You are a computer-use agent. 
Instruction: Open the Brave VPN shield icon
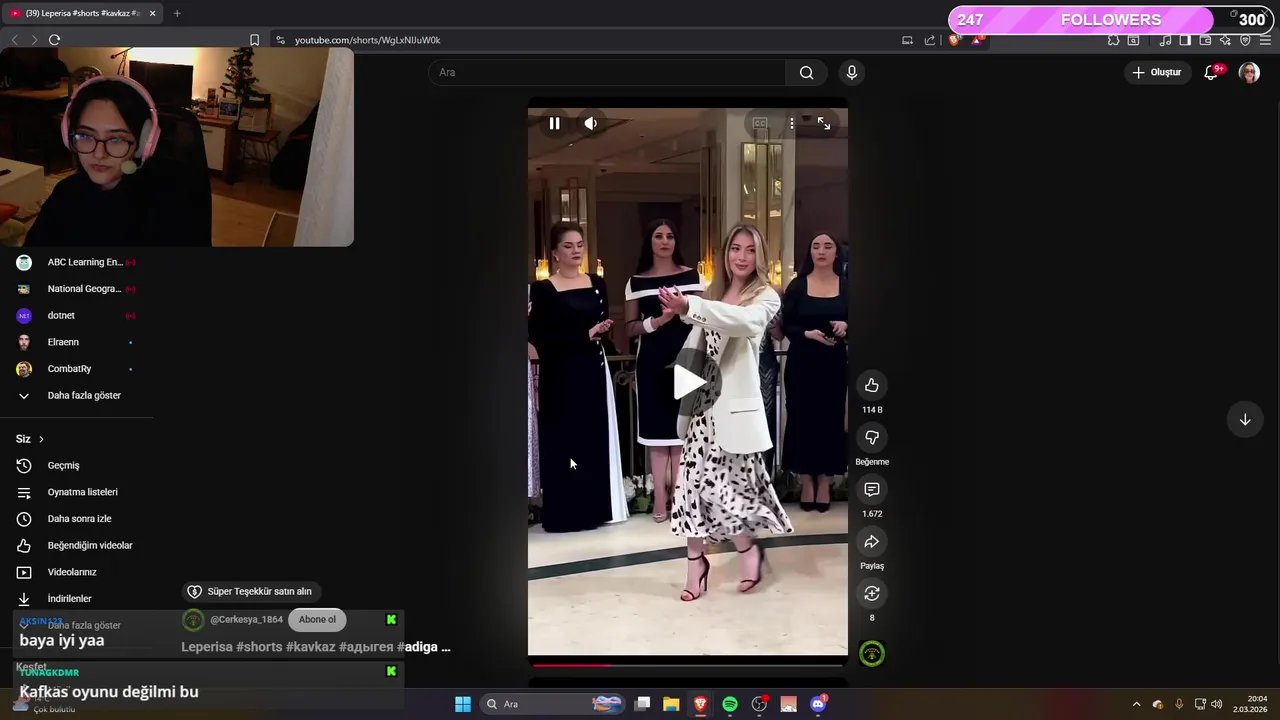(x=1245, y=40)
